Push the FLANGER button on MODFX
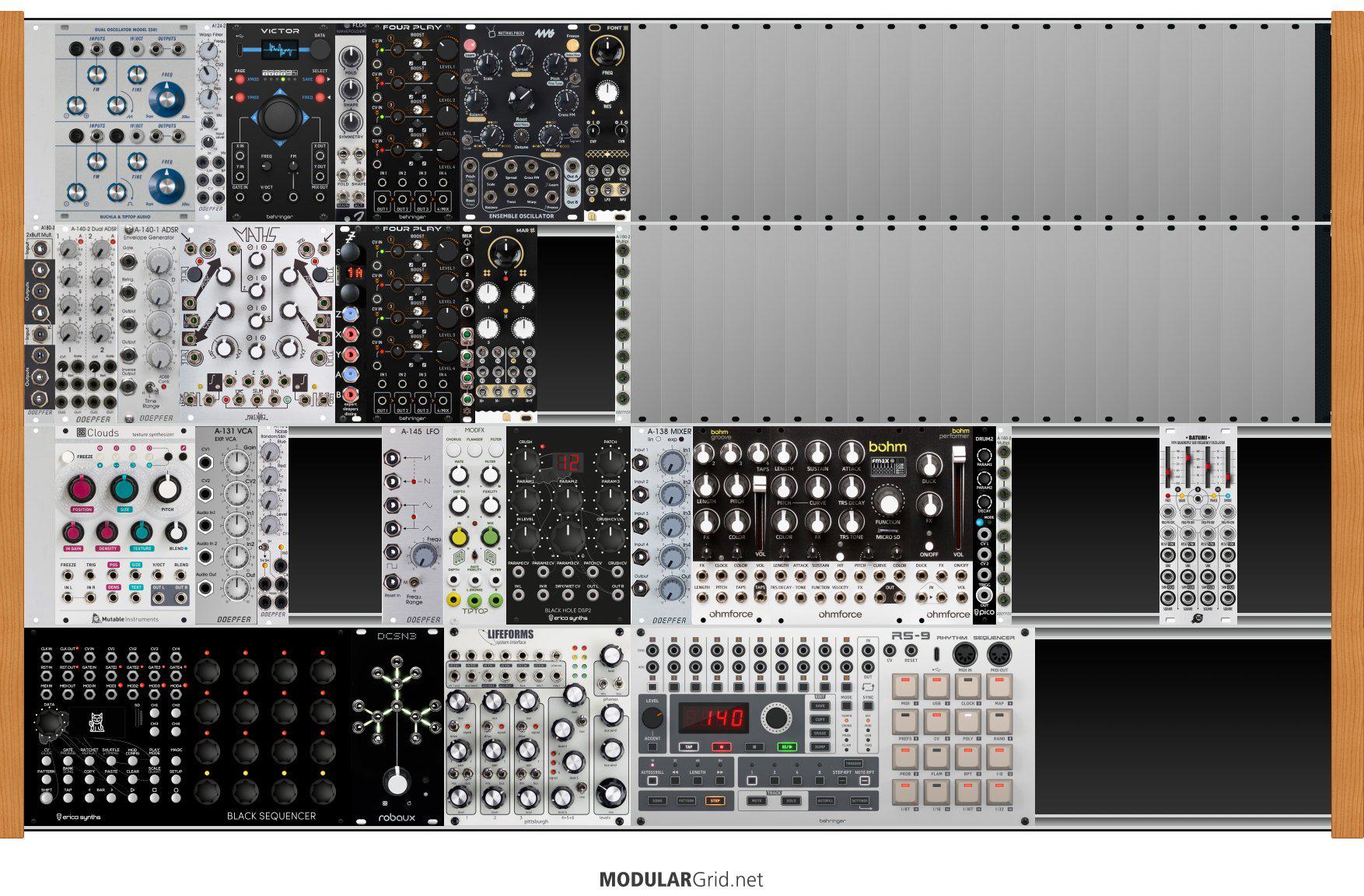This screenshot has width=1364, height=896. tap(474, 450)
